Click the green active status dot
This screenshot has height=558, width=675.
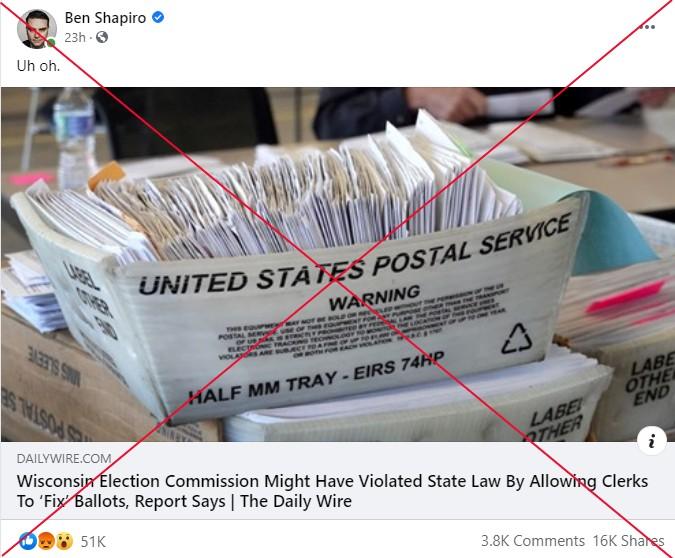coord(51,43)
